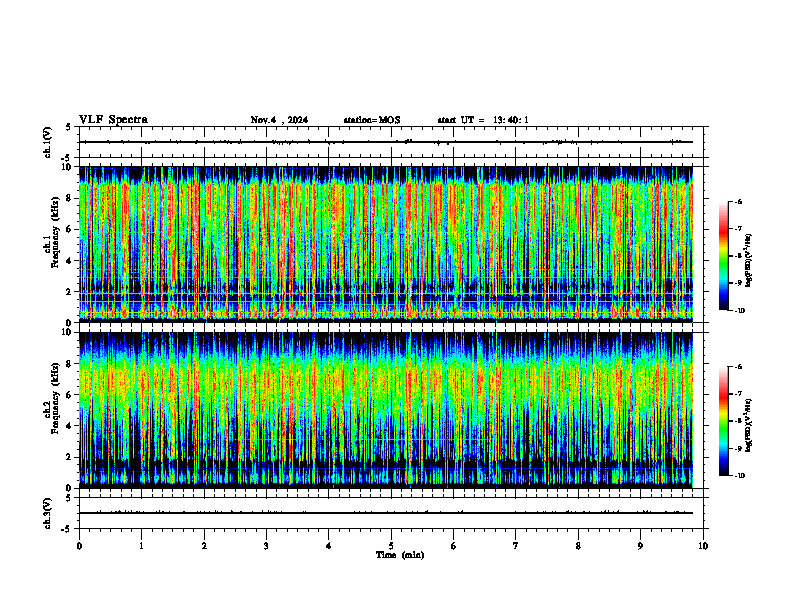Click the time-axis tick label "1"
Viewport: 792px width, 612px height.
click(141, 546)
